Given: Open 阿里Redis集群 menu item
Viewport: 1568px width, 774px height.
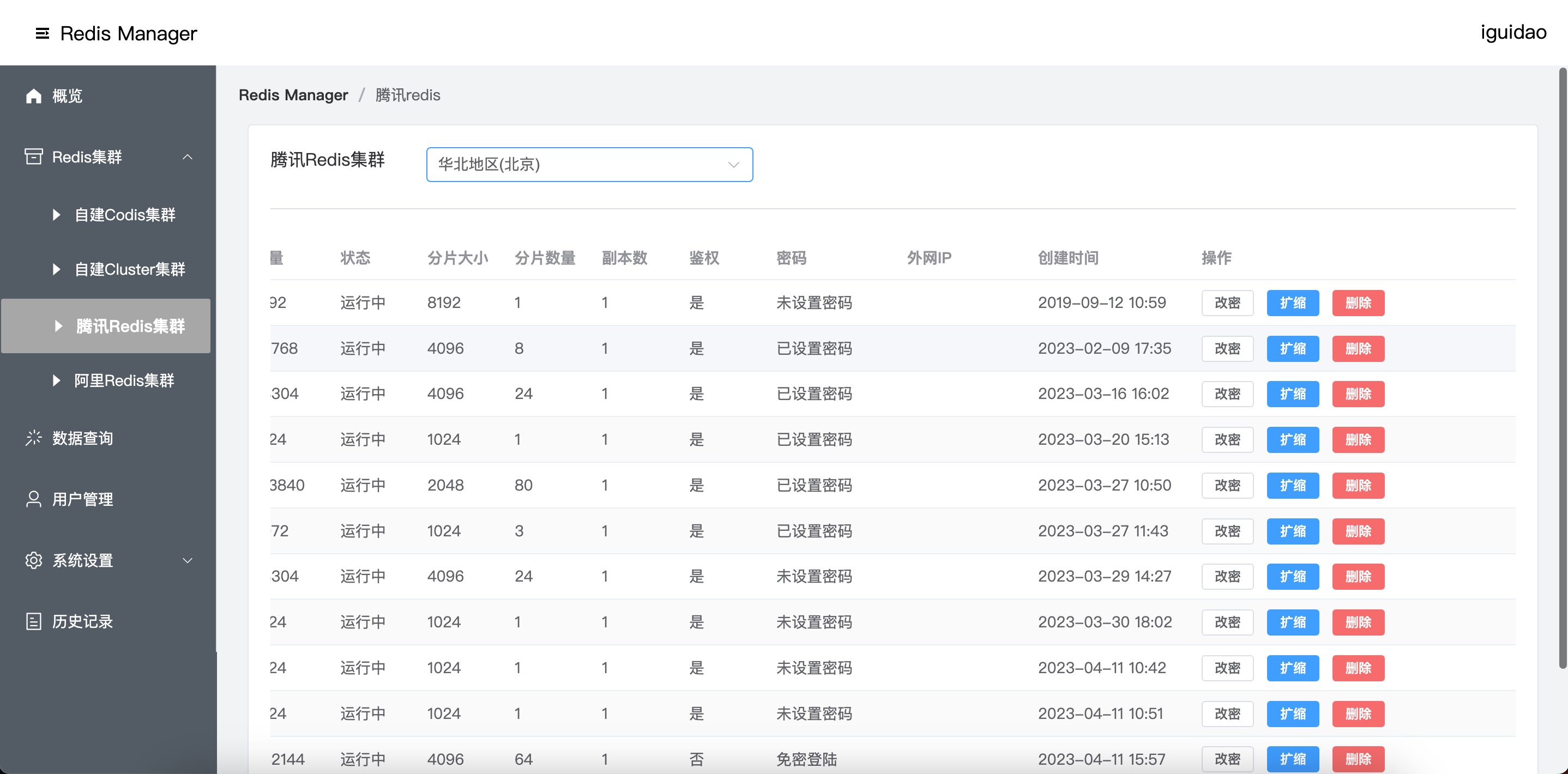Looking at the screenshot, I should (x=124, y=381).
